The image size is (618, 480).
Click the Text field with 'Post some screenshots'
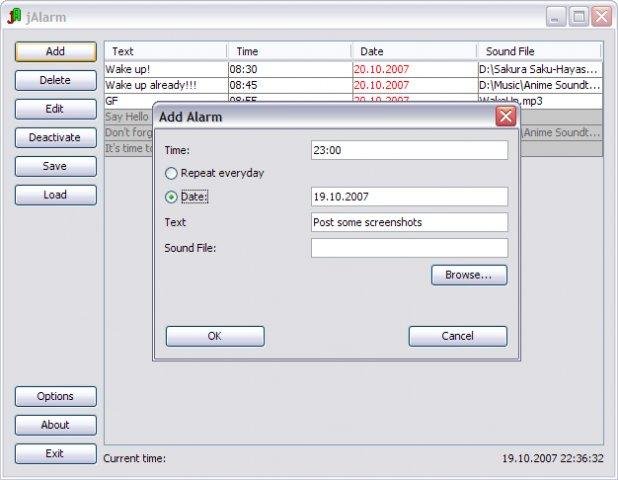click(409, 222)
